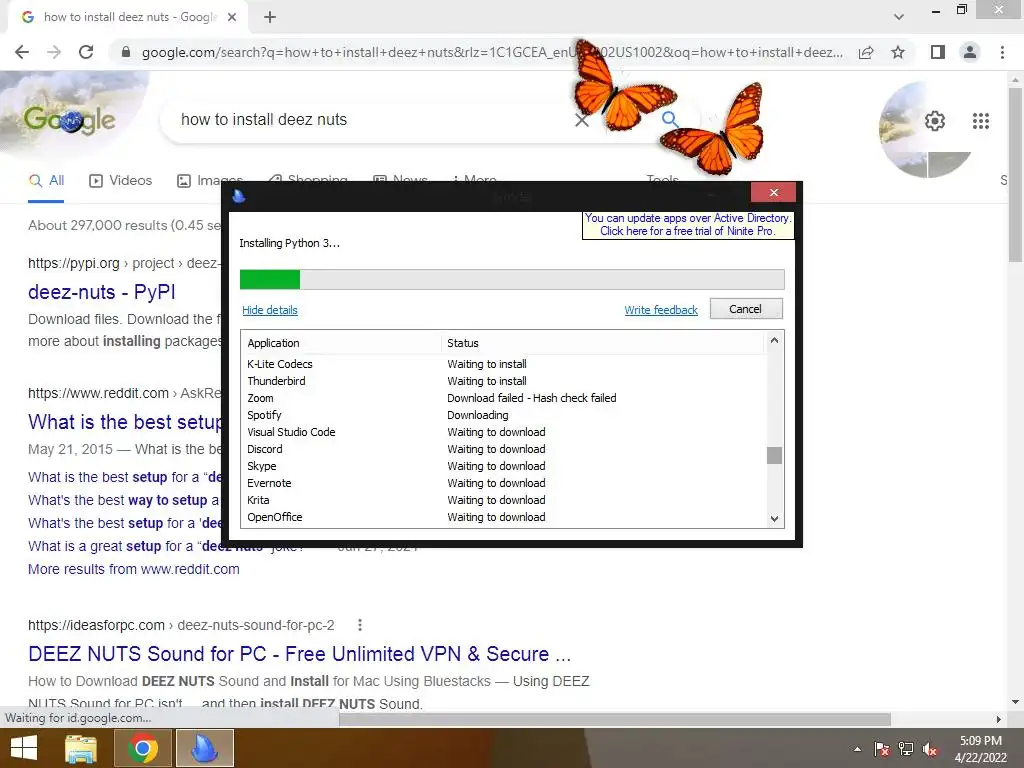The width and height of the screenshot is (1024, 768).
Task: Select the Krita row
Action: pos(503,500)
